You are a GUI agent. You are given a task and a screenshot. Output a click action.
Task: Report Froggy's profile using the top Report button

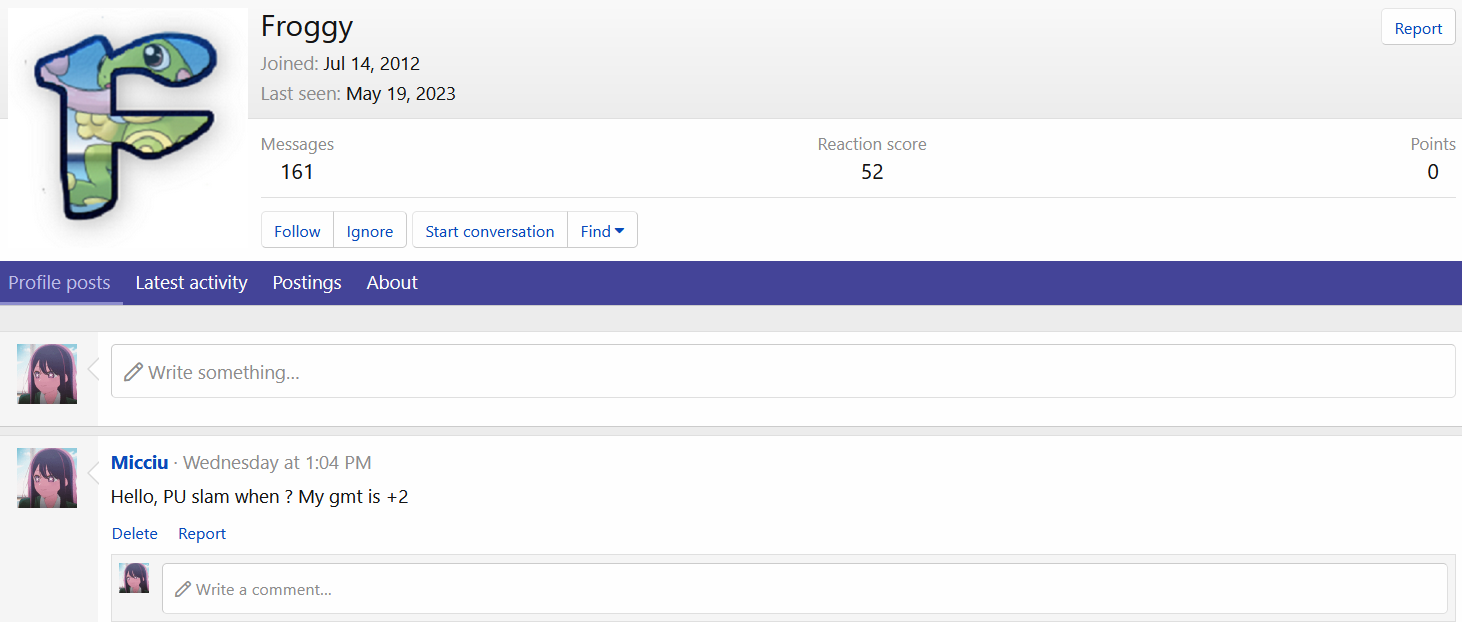[x=1418, y=28]
